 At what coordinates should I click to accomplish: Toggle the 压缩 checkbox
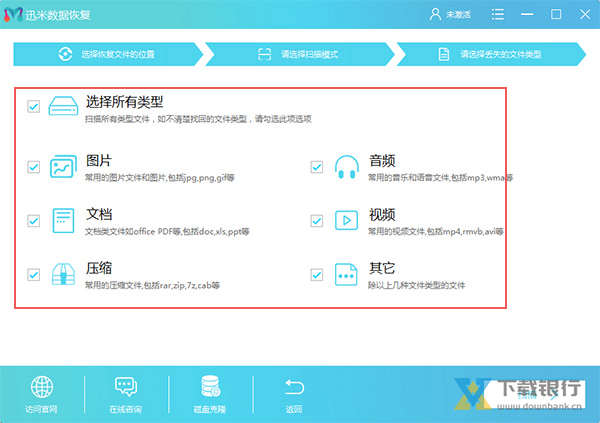[34, 274]
